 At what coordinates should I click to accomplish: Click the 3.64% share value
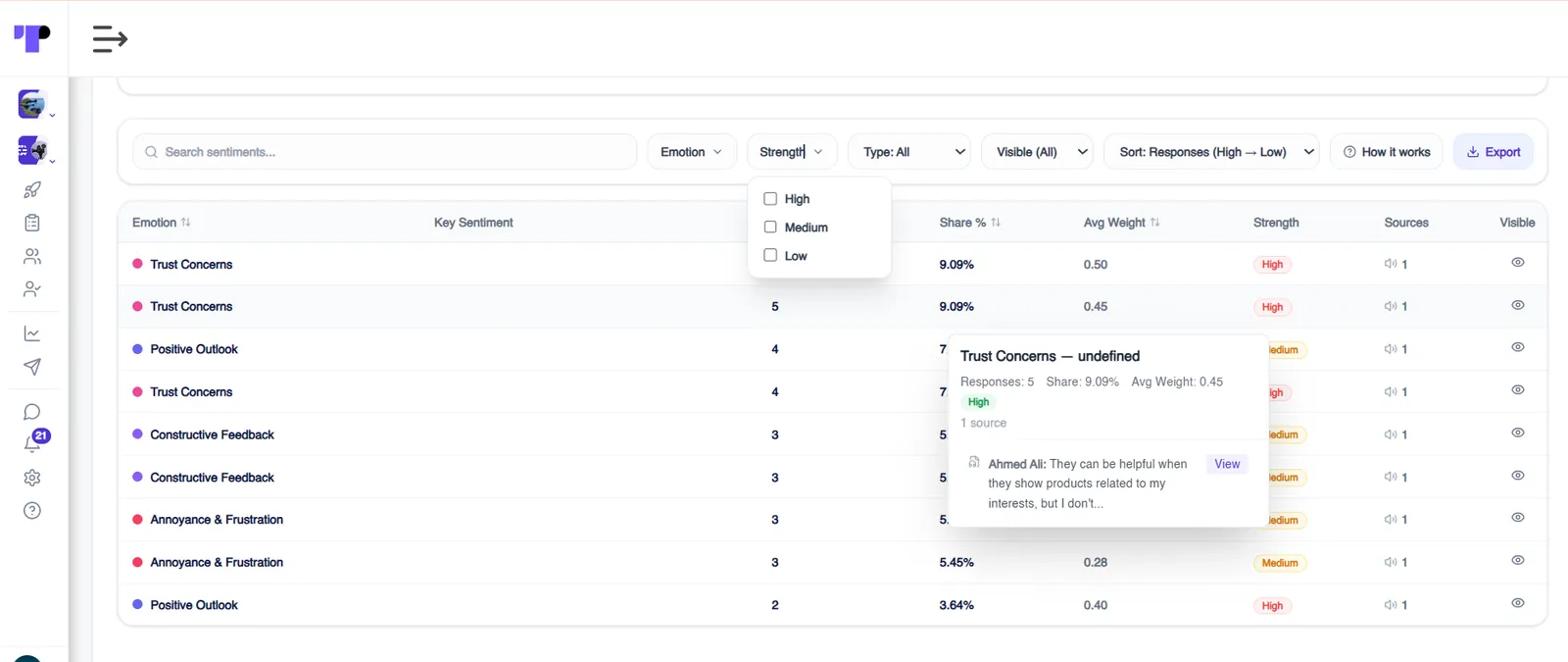click(x=956, y=605)
